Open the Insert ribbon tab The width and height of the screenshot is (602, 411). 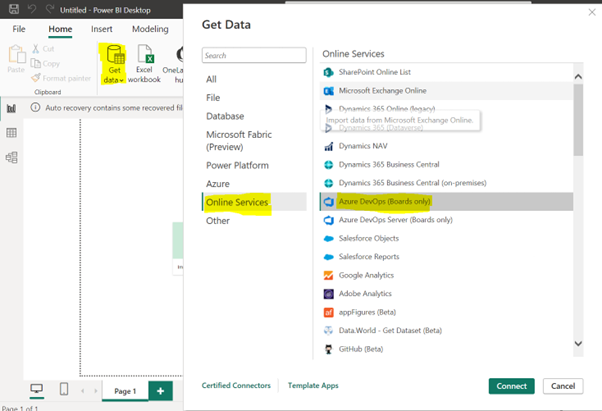102,29
